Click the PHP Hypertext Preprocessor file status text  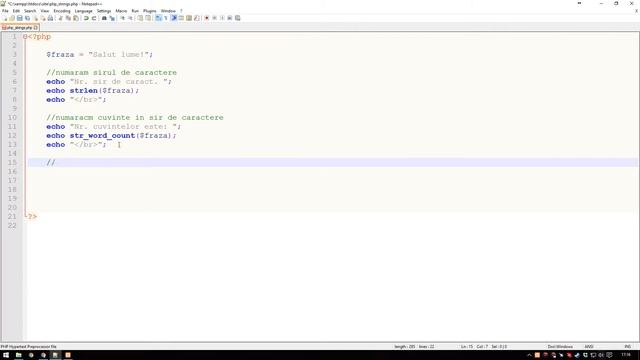coord(29,347)
